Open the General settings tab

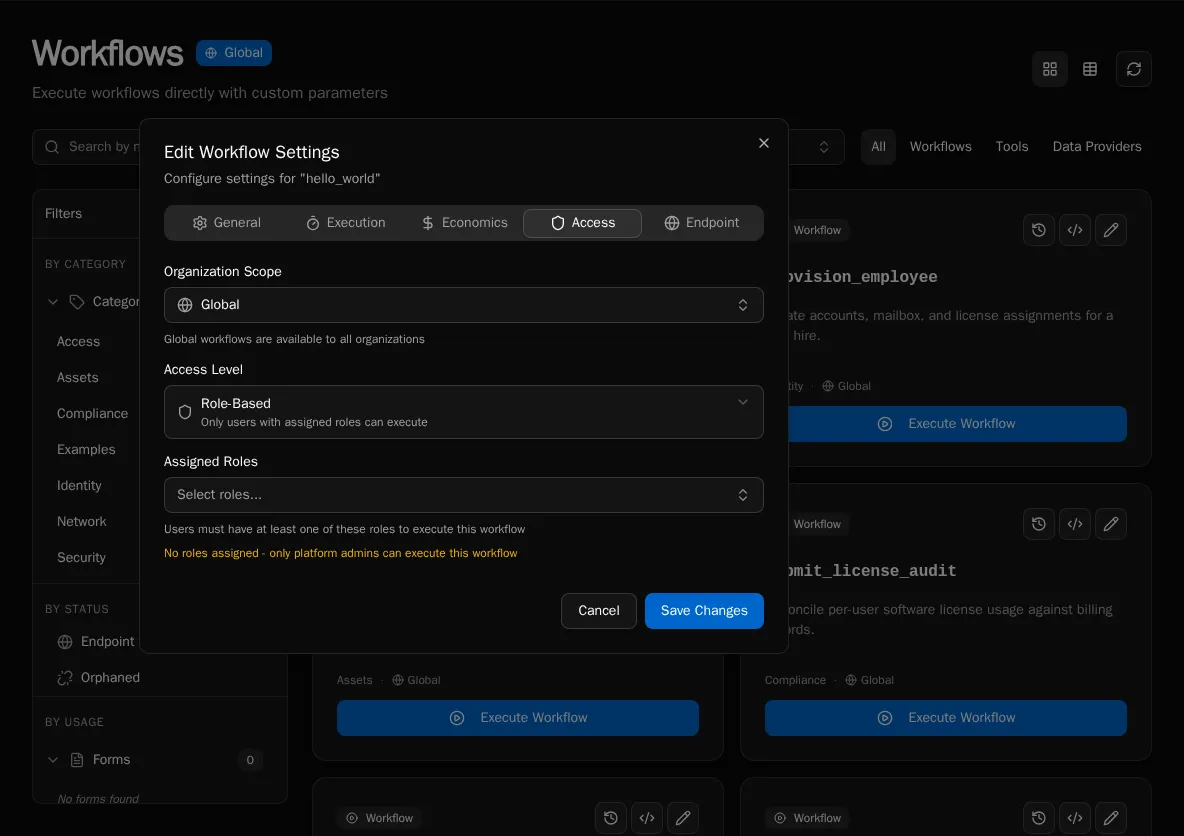(226, 223)
